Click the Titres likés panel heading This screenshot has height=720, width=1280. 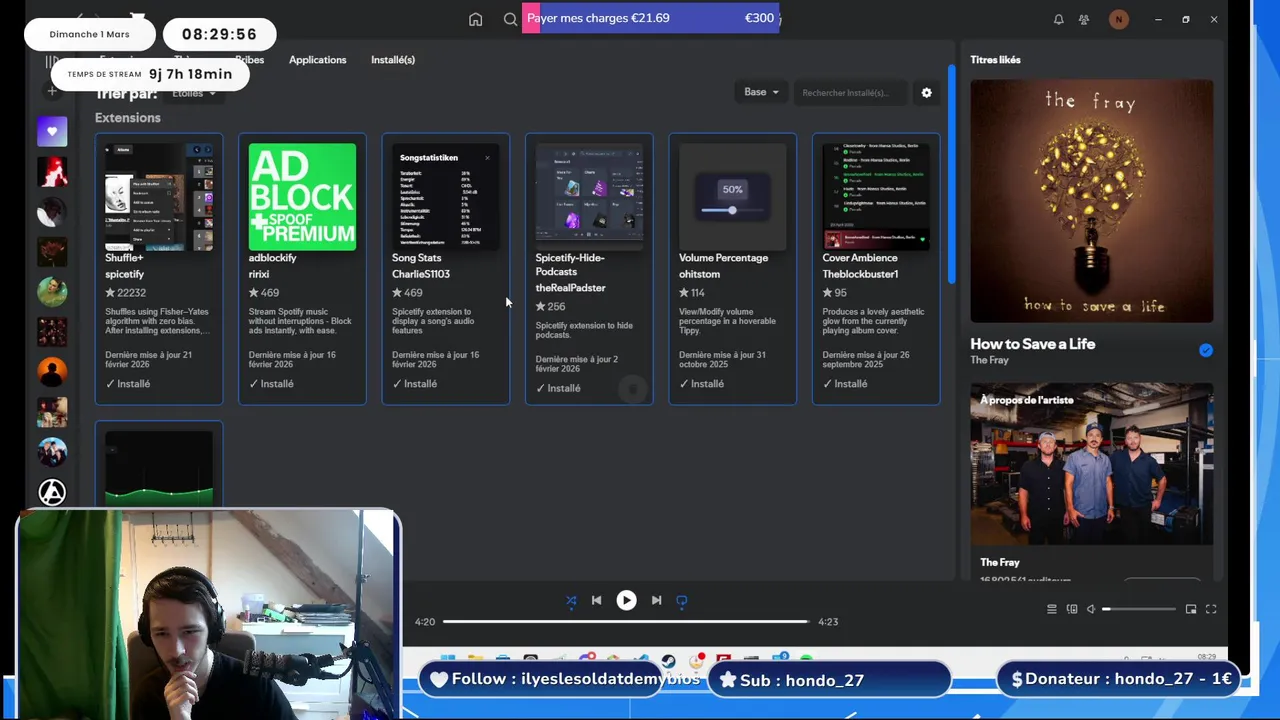click(995, 60)
